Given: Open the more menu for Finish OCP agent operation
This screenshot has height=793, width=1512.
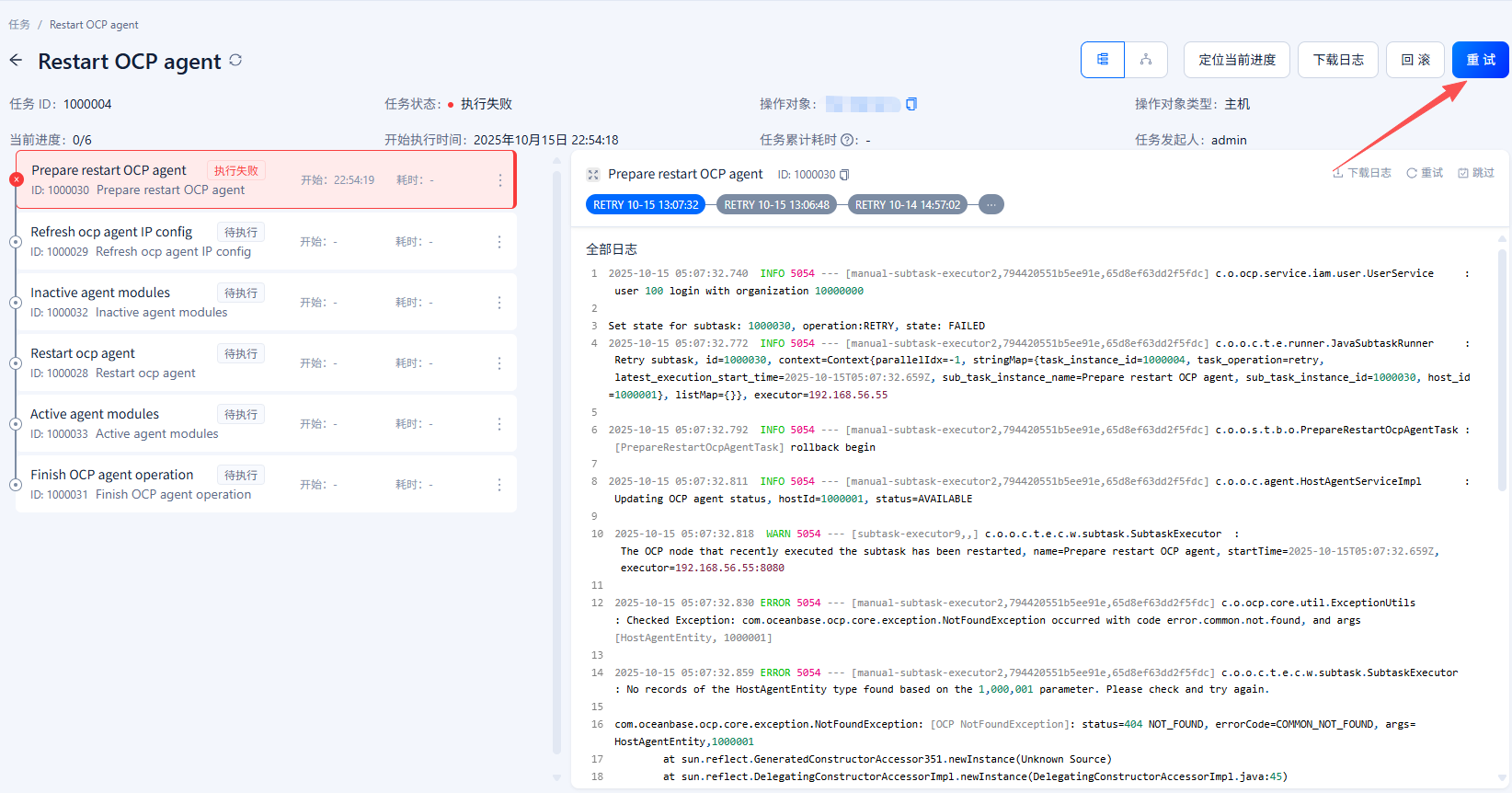Looking at the screenshot, I should [x=499, y=485].
